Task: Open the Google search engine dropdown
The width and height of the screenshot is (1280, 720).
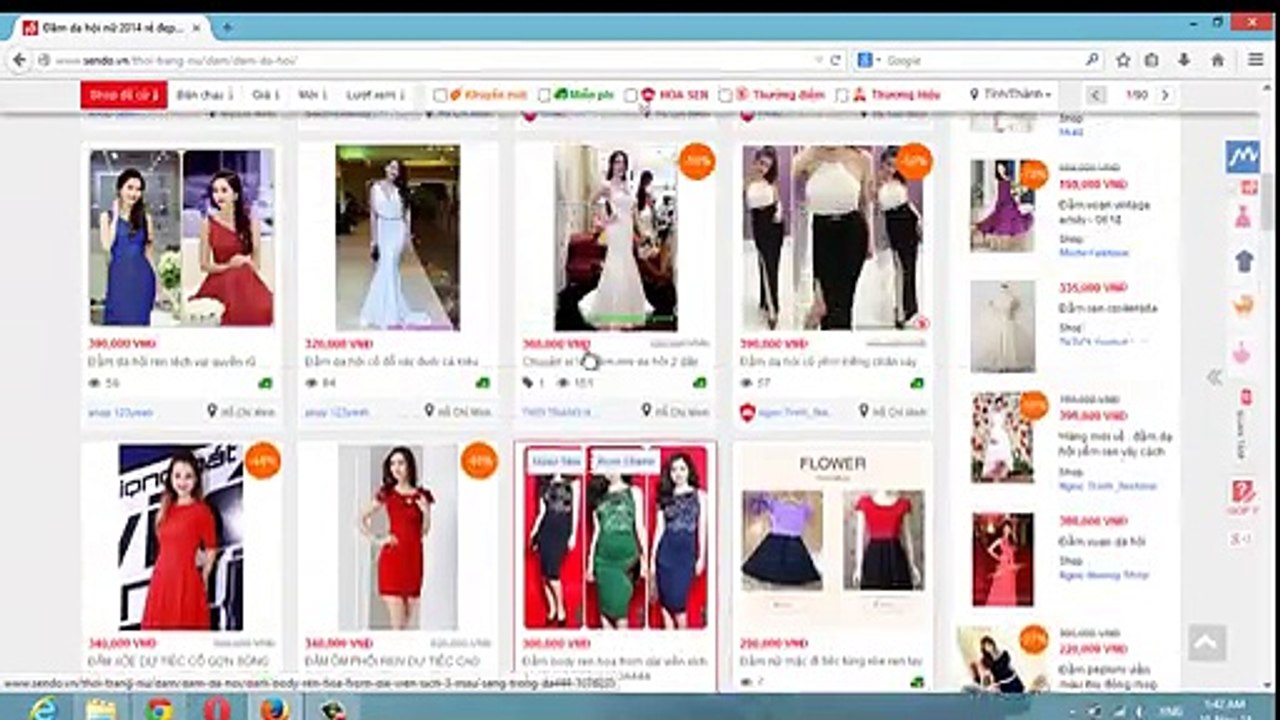Action: [x=870, y=60]
